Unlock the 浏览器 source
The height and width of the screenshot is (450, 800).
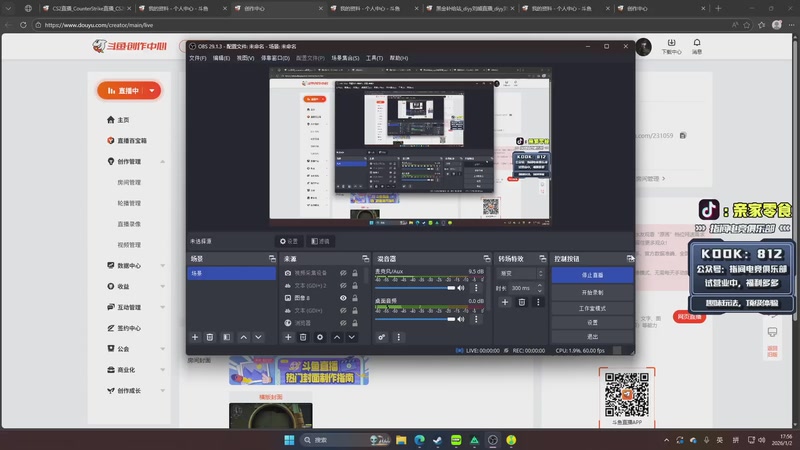click(355, 323)
